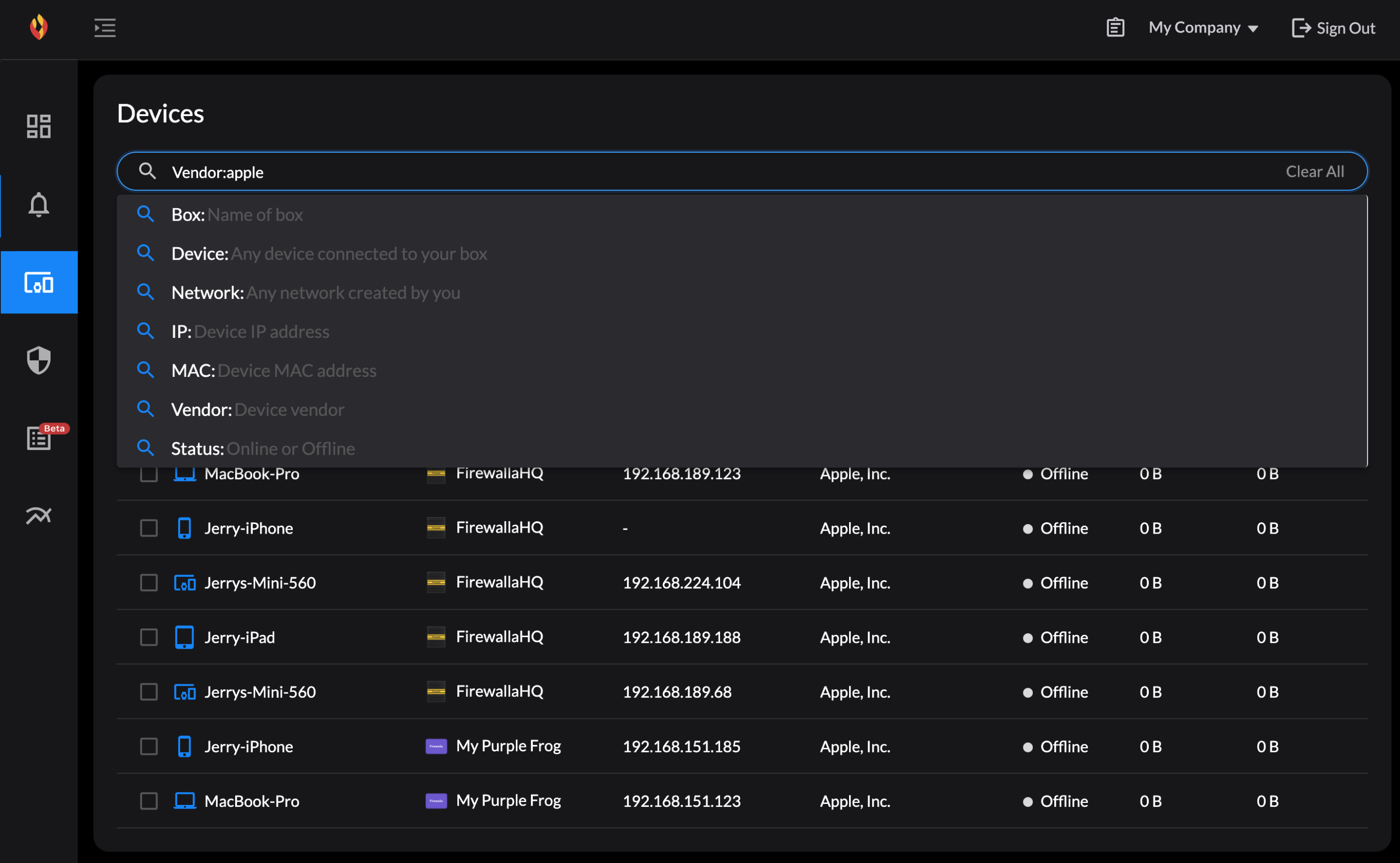1400x863 pixels.
Task: Open the clipboard notes icon in header
Action: (1115, 28)
